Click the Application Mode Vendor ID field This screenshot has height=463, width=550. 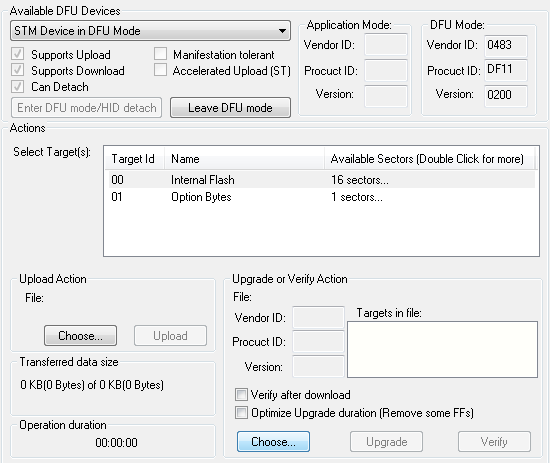pyautogui.click(x=386, y=45)
